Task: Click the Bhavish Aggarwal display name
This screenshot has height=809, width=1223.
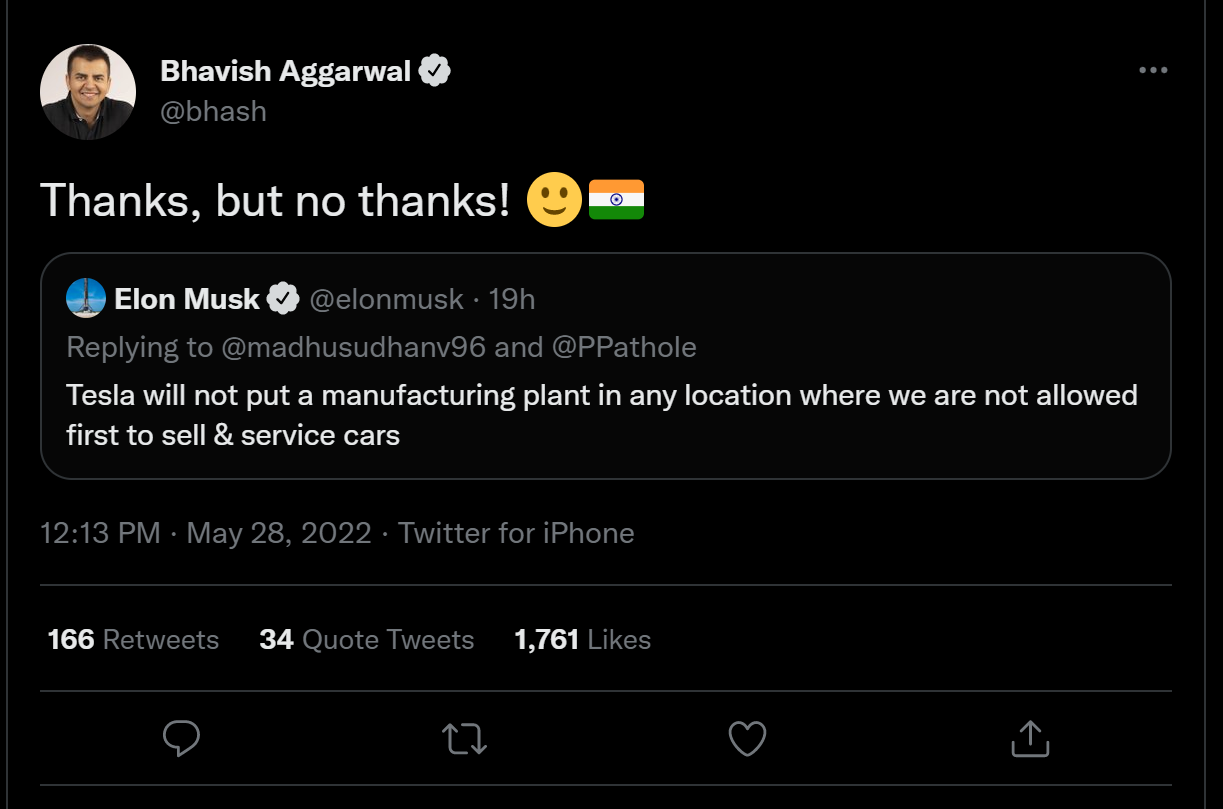Action: [285, 71]
